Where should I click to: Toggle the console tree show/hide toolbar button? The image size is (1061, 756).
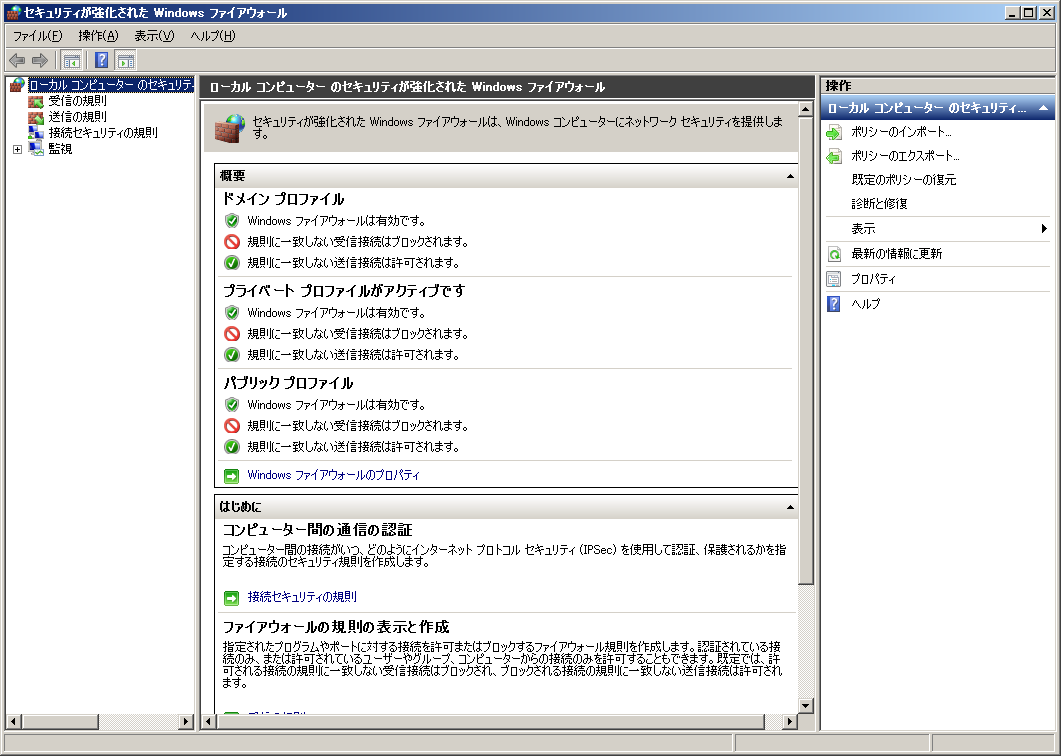[x=71, y=61]
